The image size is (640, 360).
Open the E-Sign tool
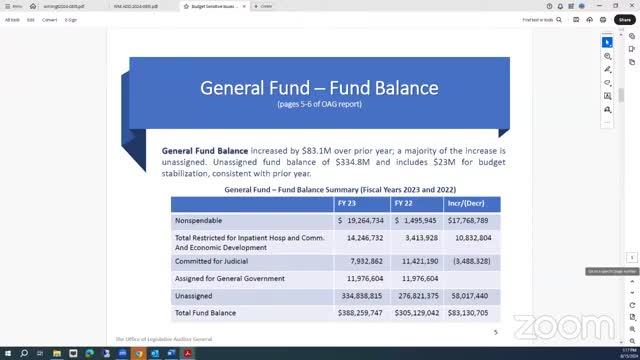pos(71,20)
